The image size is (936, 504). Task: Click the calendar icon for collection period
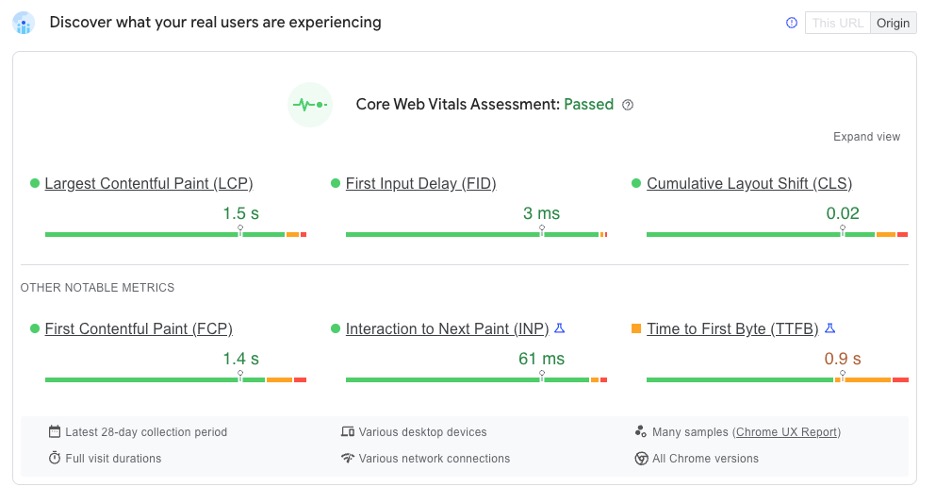pos(55,432)
